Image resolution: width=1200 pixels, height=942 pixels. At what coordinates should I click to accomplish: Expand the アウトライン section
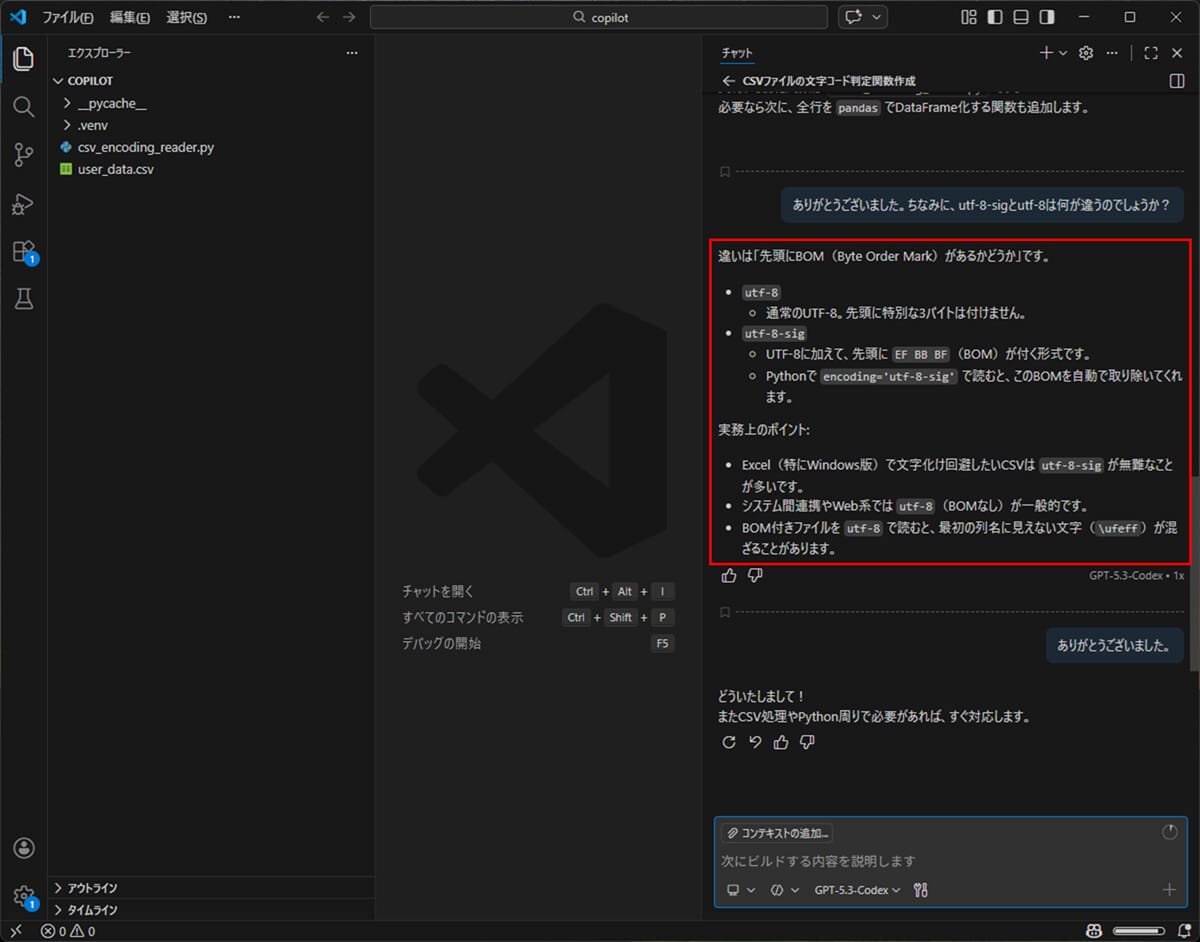tap(92, 888)
